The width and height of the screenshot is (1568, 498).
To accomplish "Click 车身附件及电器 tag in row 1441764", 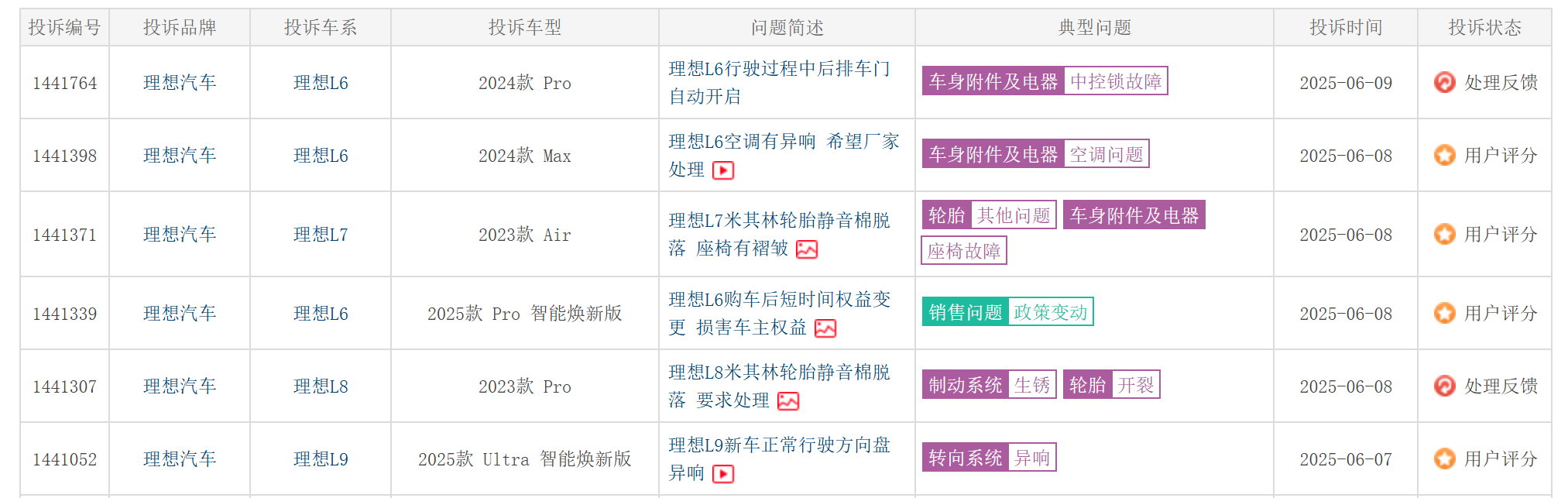I will 993,81.
